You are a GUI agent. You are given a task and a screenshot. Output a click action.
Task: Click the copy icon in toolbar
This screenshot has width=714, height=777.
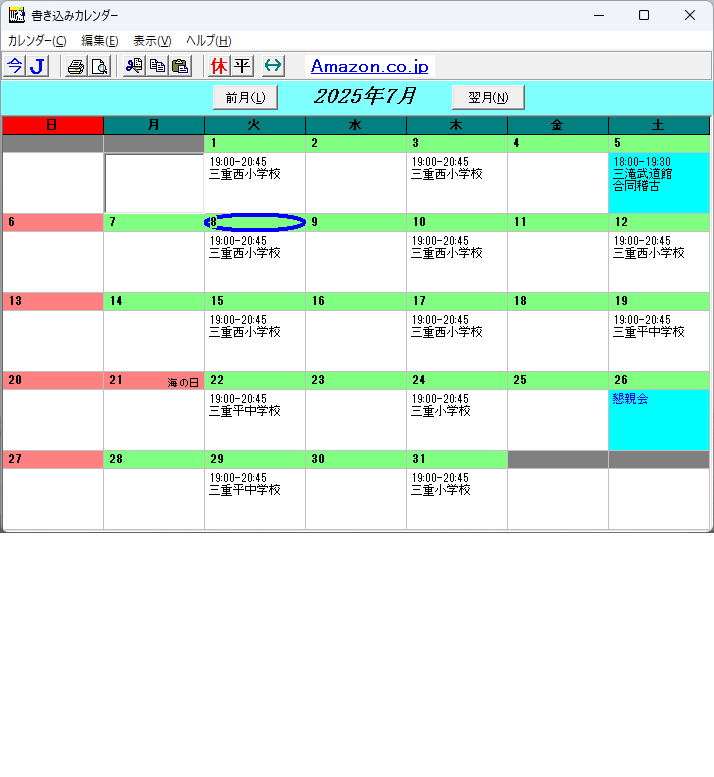(157, 66)
